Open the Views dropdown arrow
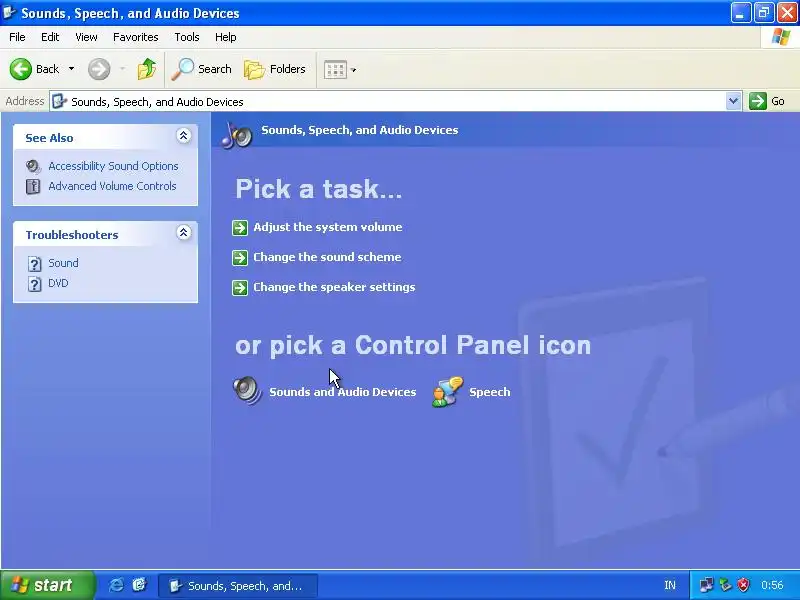The image size is (800, 600). pos(354,70)
